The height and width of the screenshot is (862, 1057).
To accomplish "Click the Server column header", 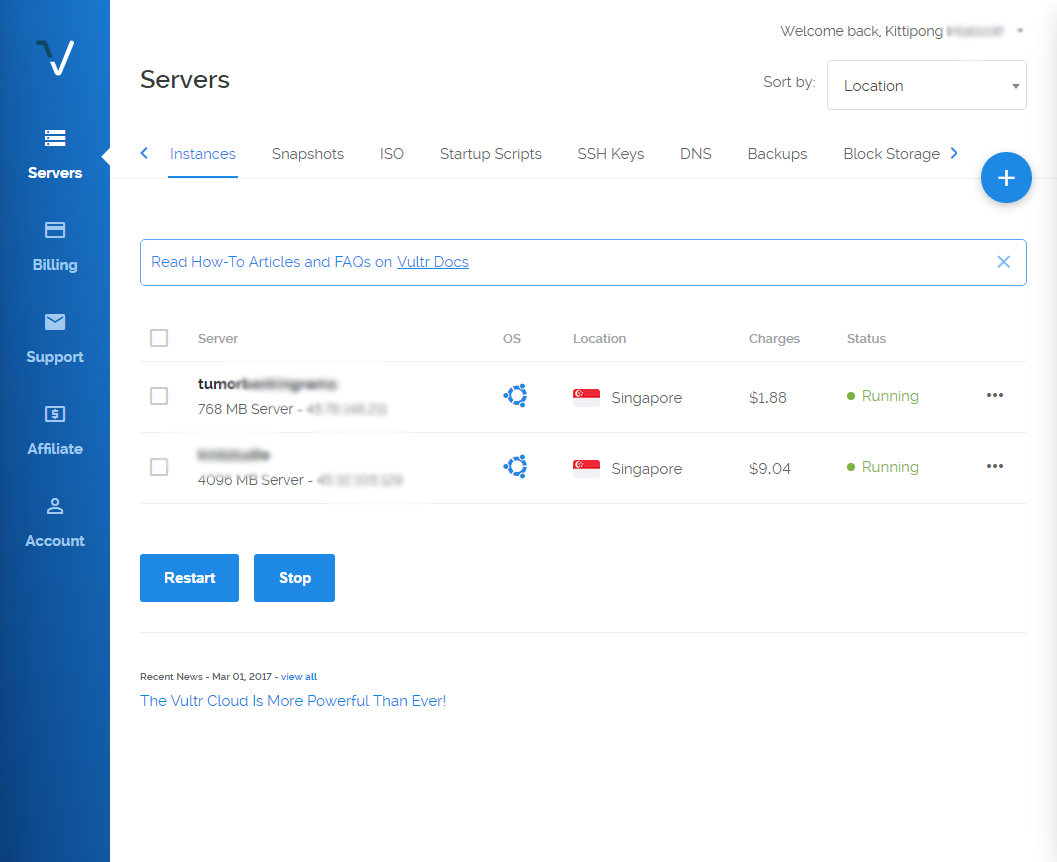I will 218,338.
